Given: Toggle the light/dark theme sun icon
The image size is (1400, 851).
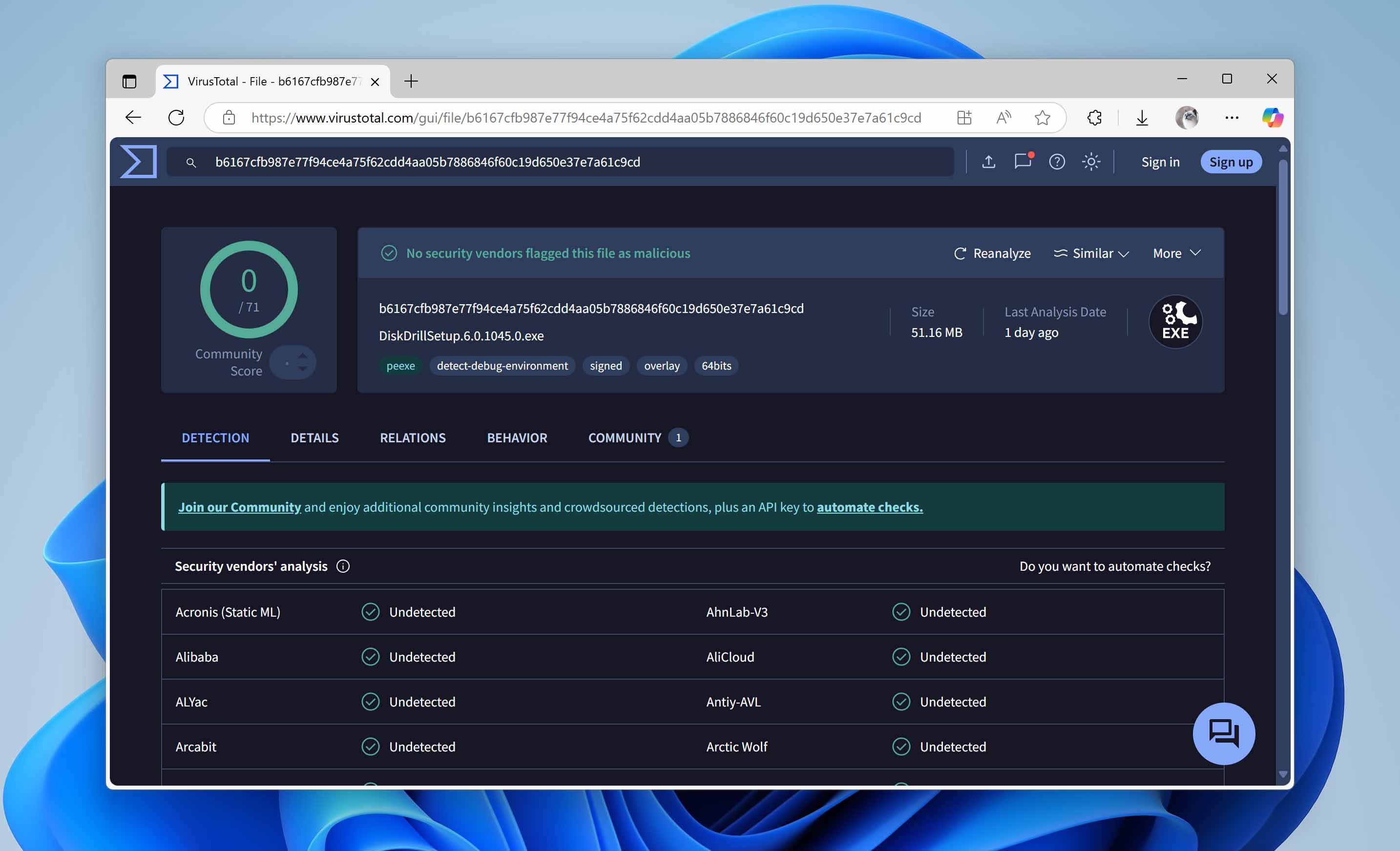Looking at the screenshot, I should [1091, 162].
